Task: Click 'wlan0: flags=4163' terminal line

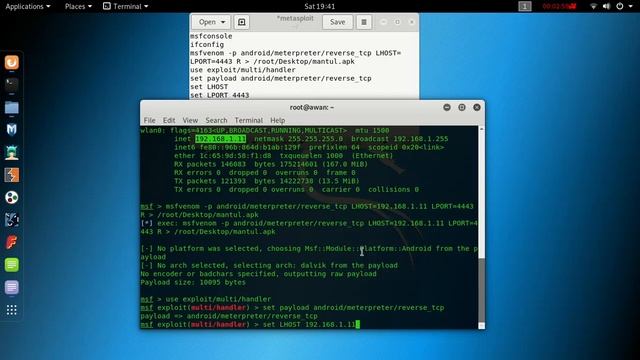Action: coord(265,131)
